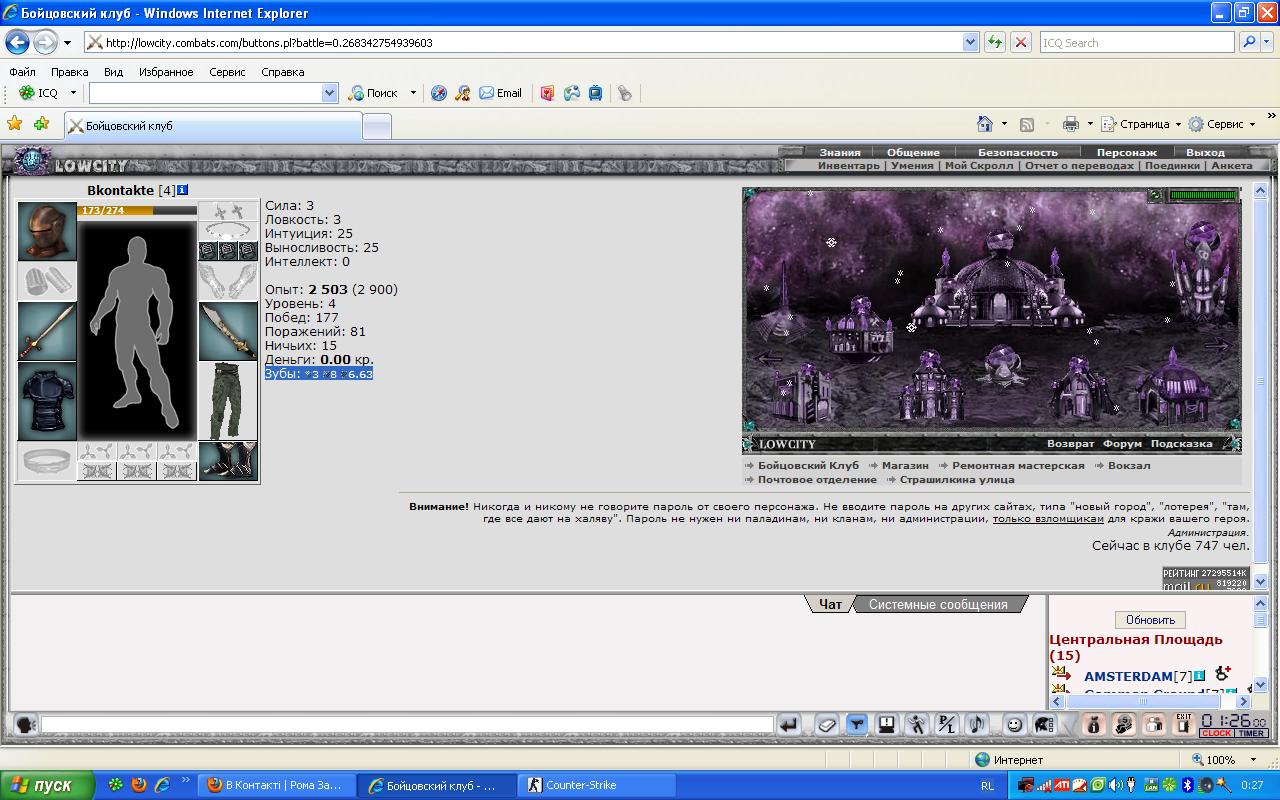
Task: Open the ICQ toolbar dropdown arrow
Action: coord(73,93)
